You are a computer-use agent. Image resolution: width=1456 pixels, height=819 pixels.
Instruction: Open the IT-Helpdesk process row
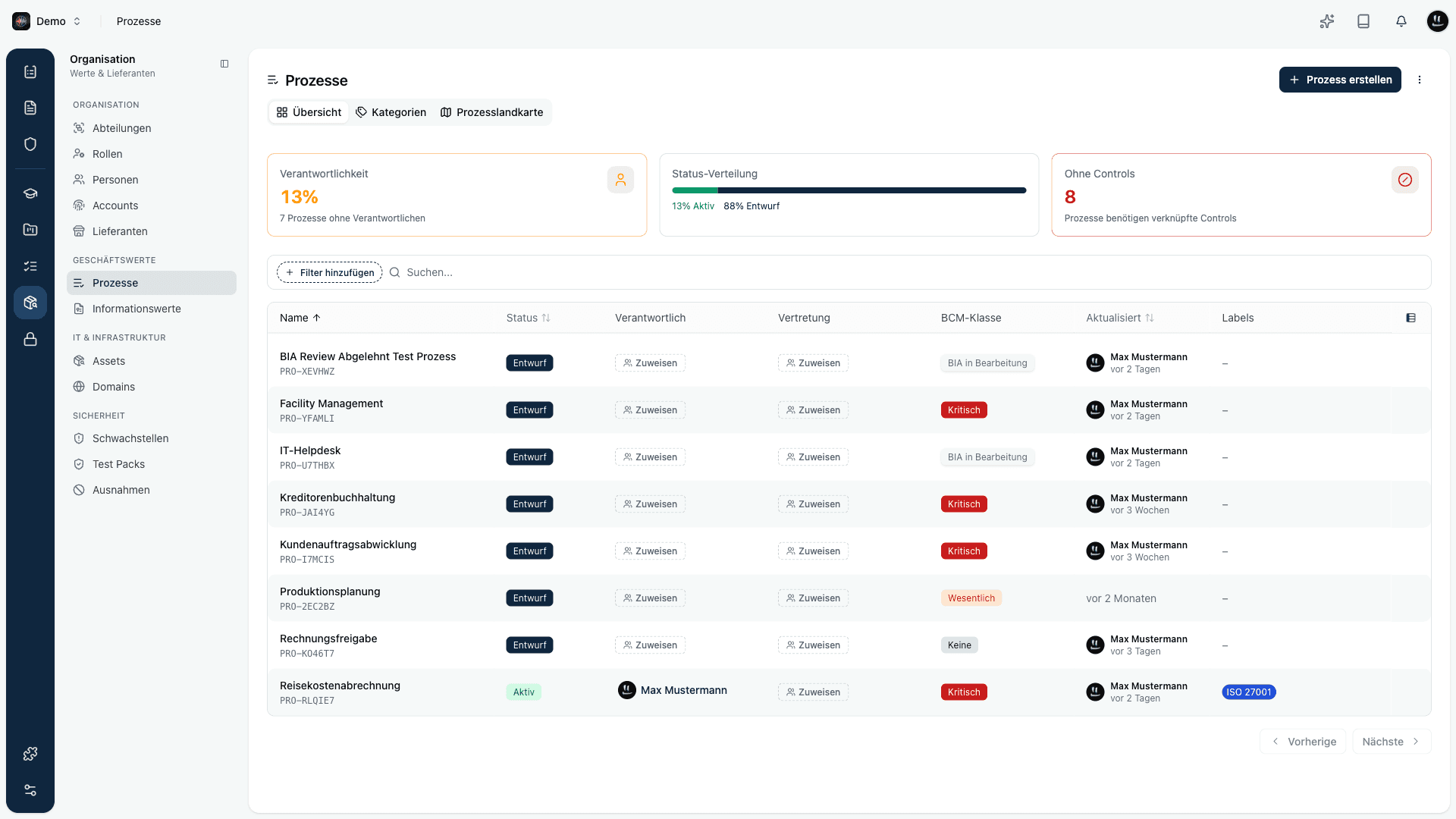849,457
